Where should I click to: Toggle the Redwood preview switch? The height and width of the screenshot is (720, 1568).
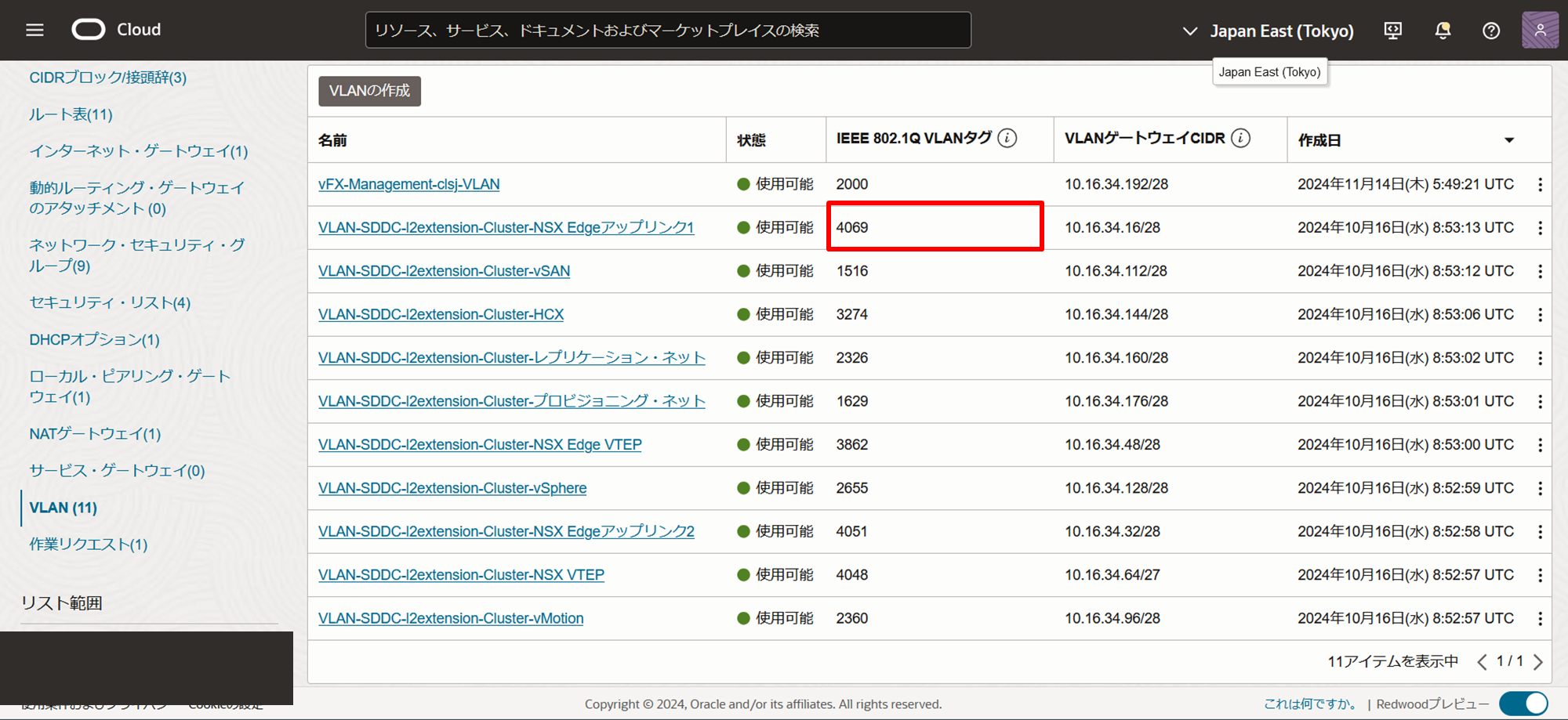(1523, 704)
